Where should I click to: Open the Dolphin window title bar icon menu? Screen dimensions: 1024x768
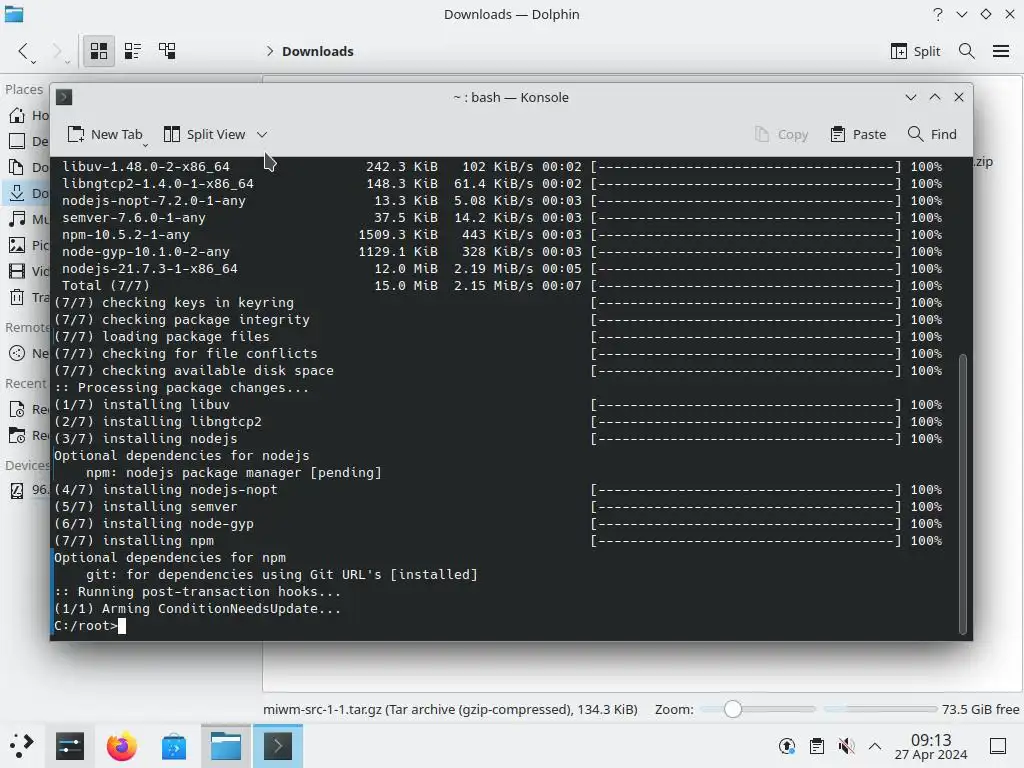[x=14, y=14]
